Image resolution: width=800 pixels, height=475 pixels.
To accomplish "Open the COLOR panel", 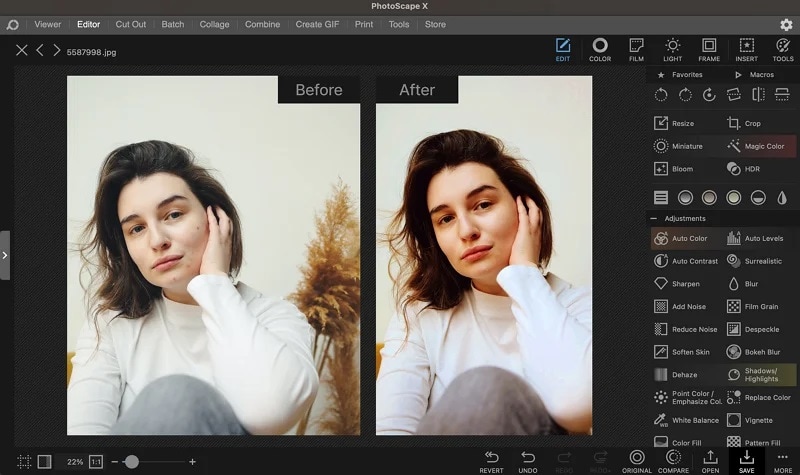I will [600, 50].
